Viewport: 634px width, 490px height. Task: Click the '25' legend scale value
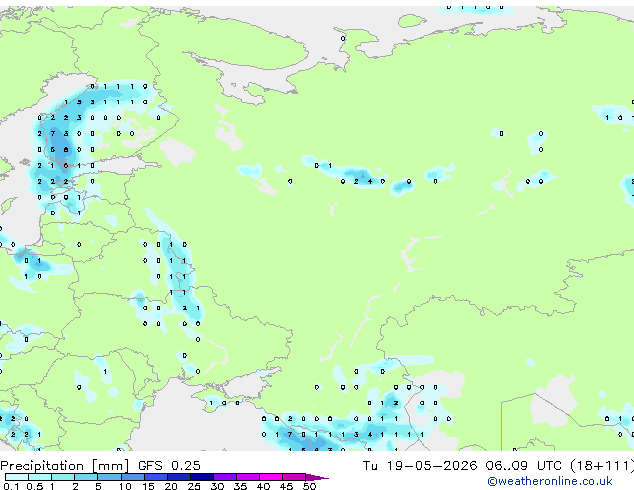194,486
